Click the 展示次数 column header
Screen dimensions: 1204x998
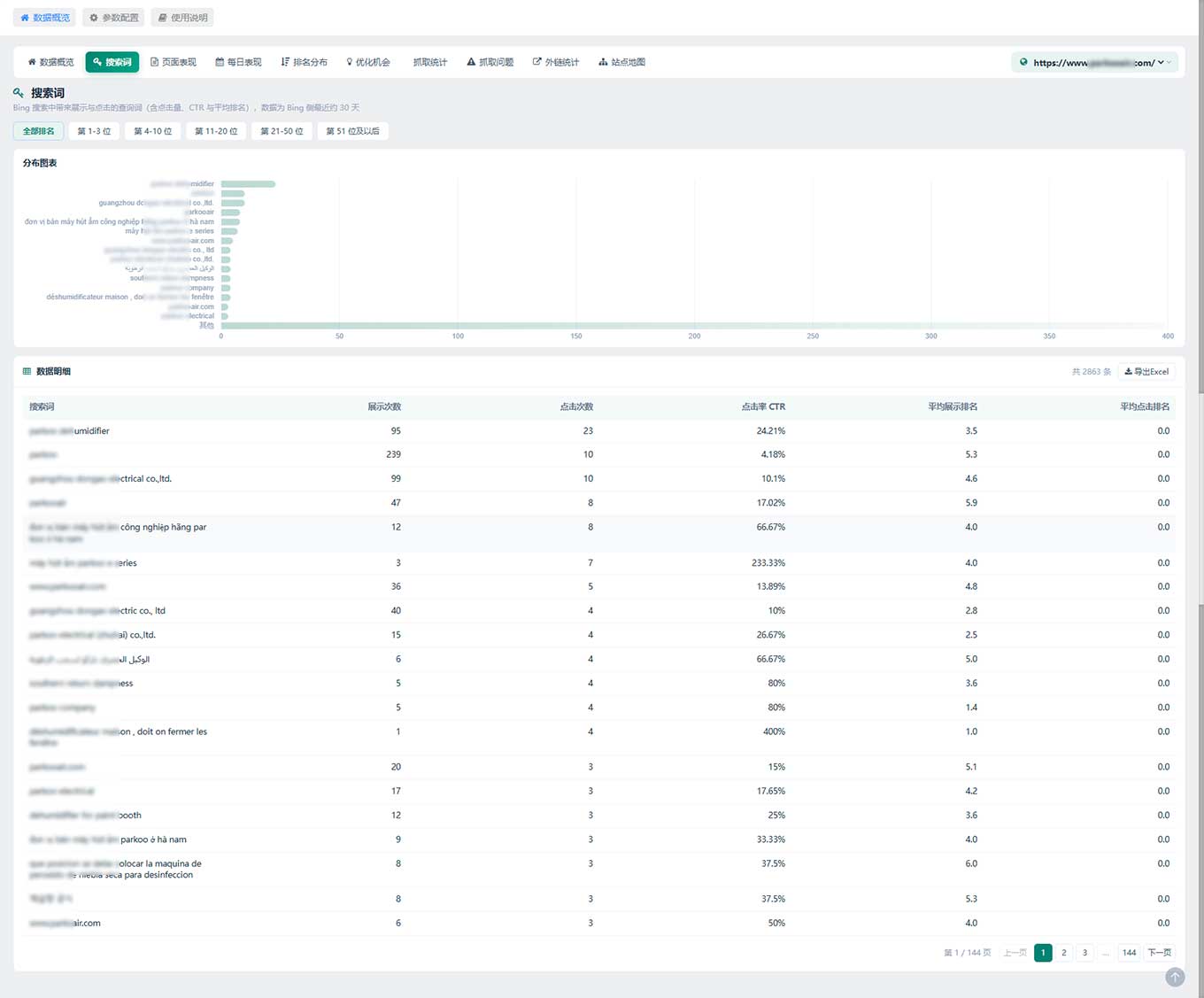tap(384, 406)
